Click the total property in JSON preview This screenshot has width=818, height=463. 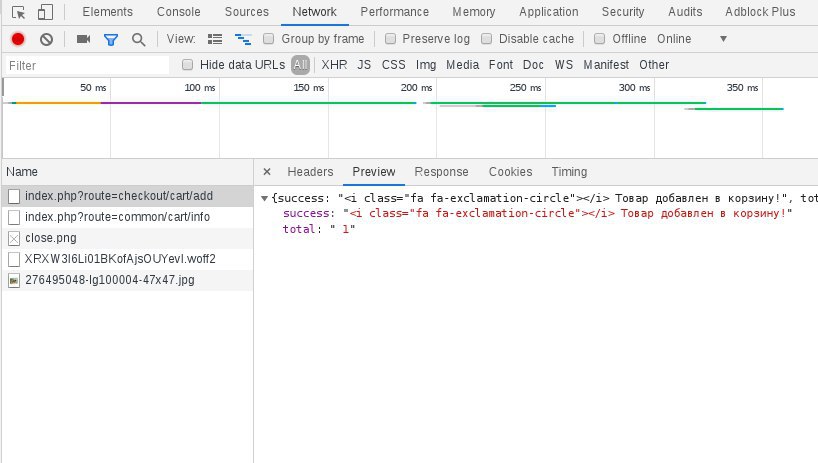(x=298, y=229)
